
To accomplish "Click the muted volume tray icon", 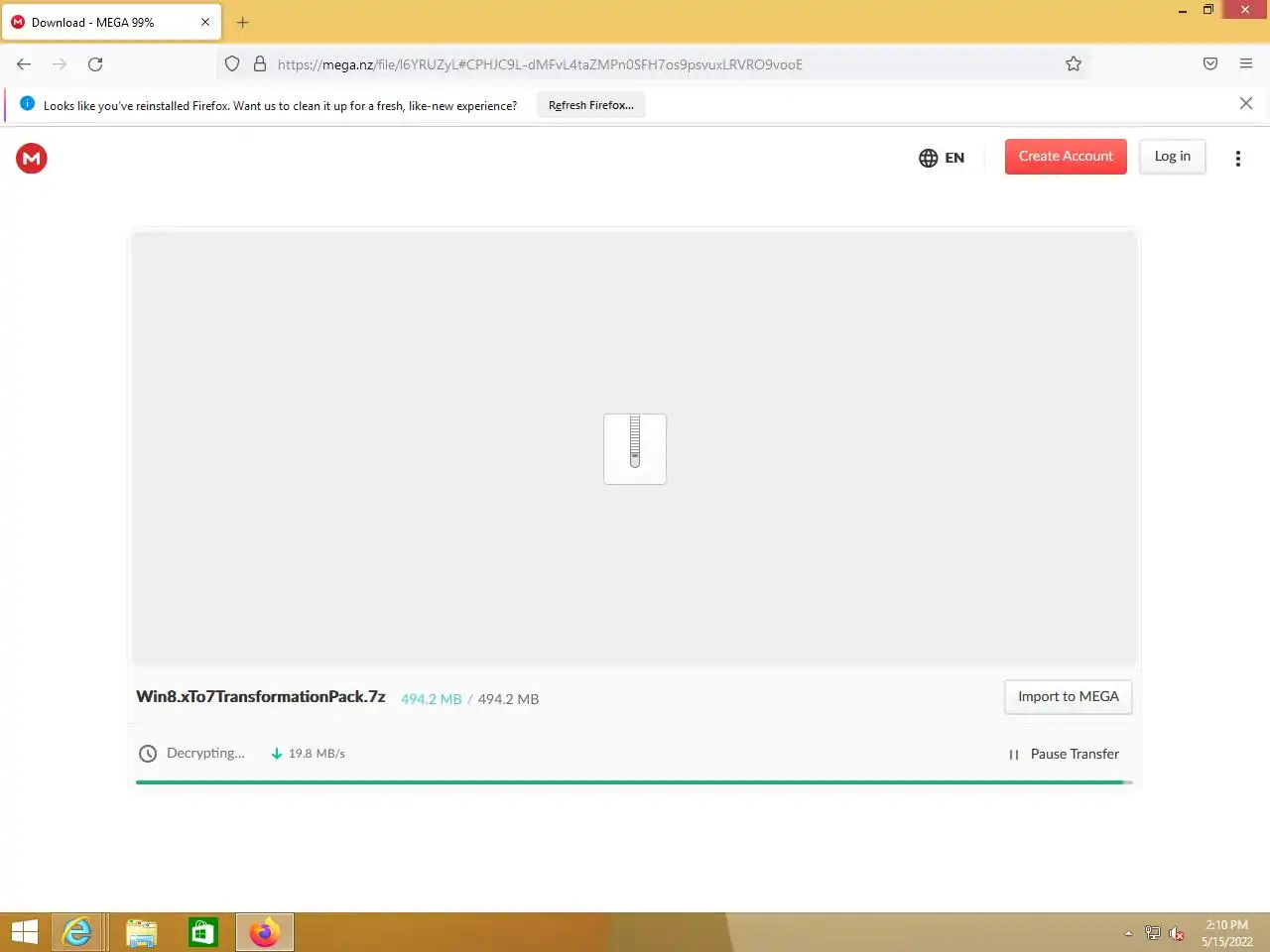I will 1177,933.
